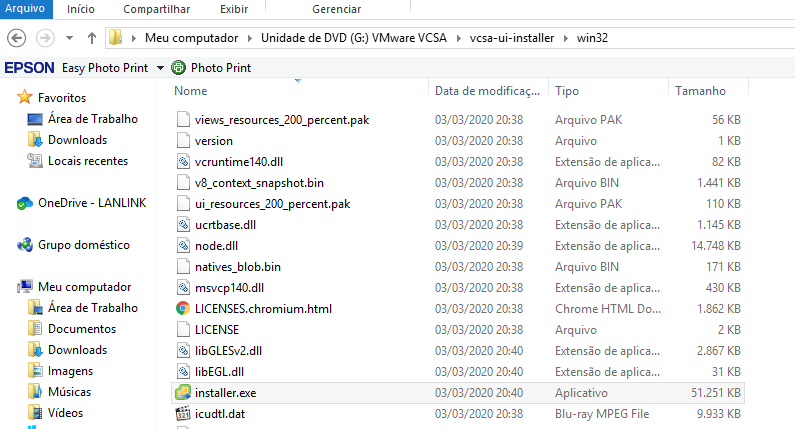This screenshot has height=429, width=795.
Task: Go back with the back arrow button
Action: coord(17,38)
